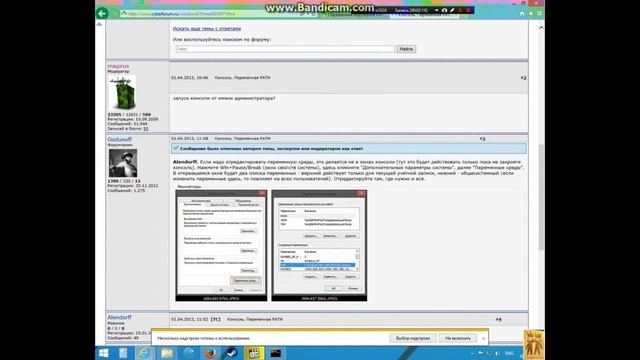Open Alendorff user profile link
This screenshot has height=360, width=640.
pos(119,317)
